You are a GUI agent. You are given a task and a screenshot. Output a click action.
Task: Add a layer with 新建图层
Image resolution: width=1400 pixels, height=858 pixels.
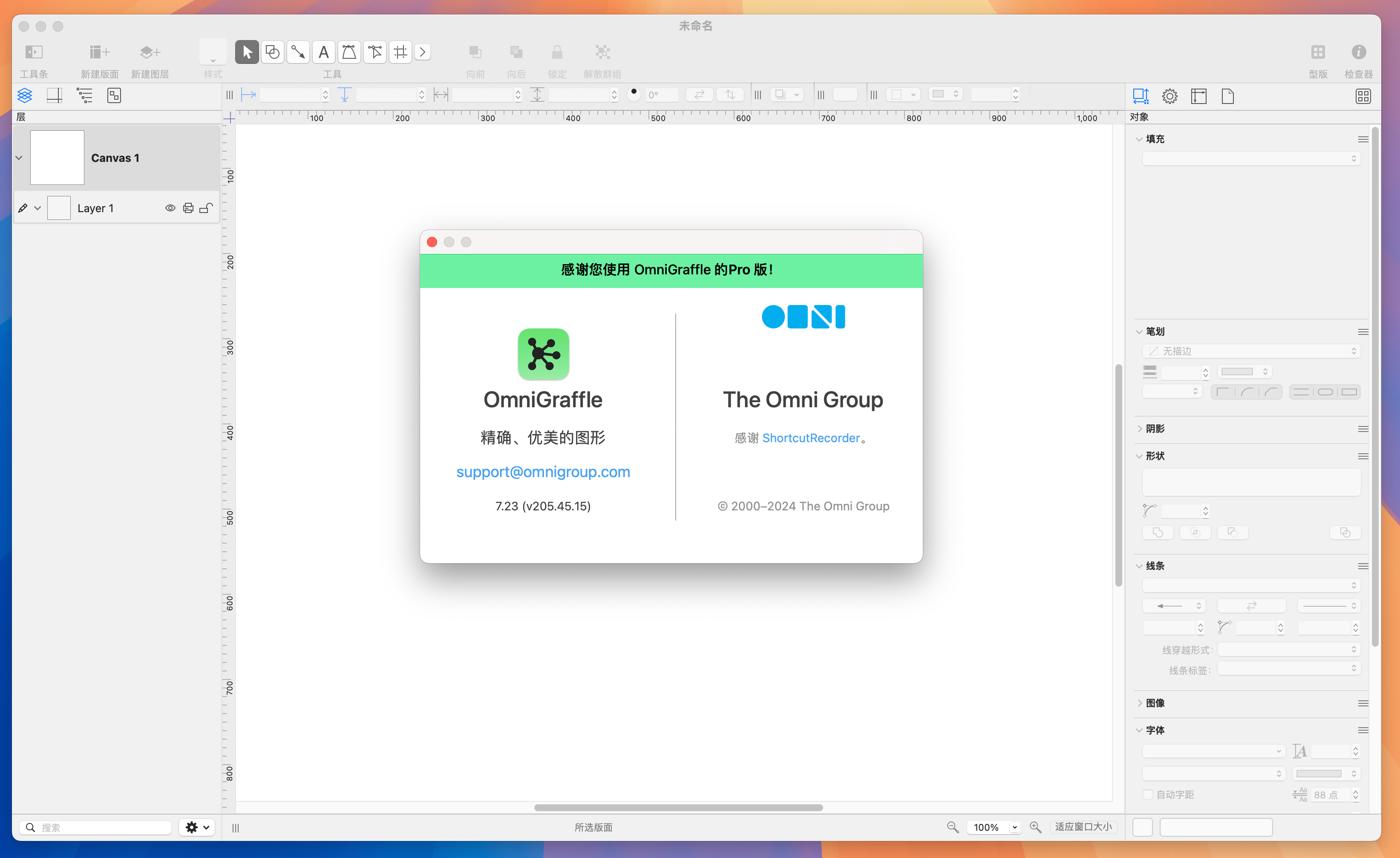click(150, 52)
